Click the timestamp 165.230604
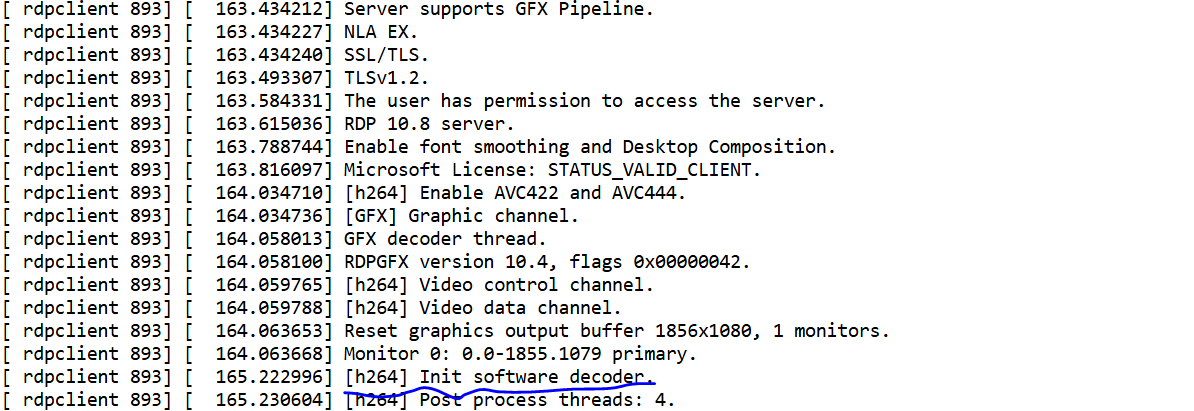The width and height of the screenshot is (1194, 411). click(275, 400)
